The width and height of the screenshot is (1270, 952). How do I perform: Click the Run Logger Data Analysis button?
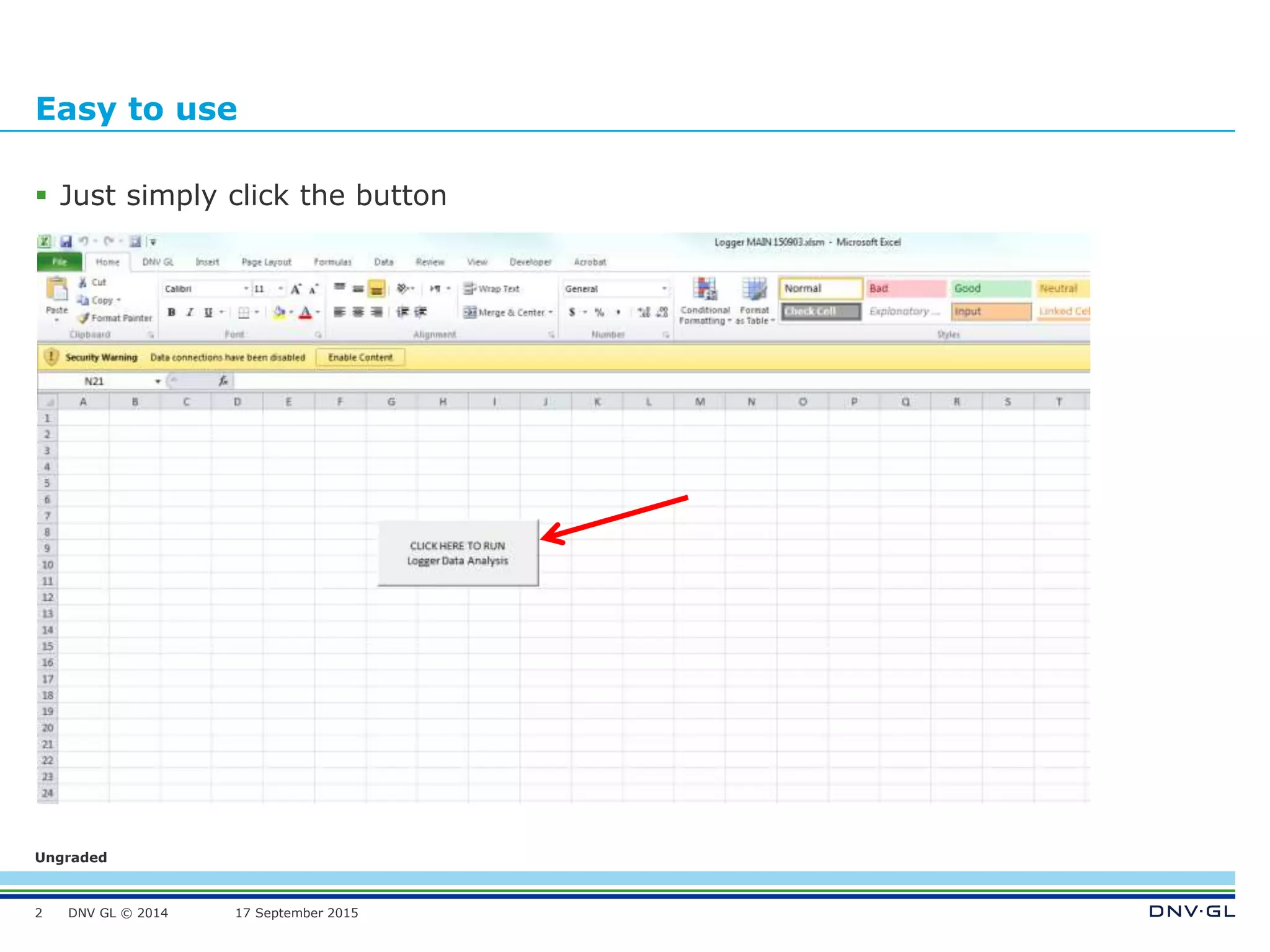click(x=458, y=553)
